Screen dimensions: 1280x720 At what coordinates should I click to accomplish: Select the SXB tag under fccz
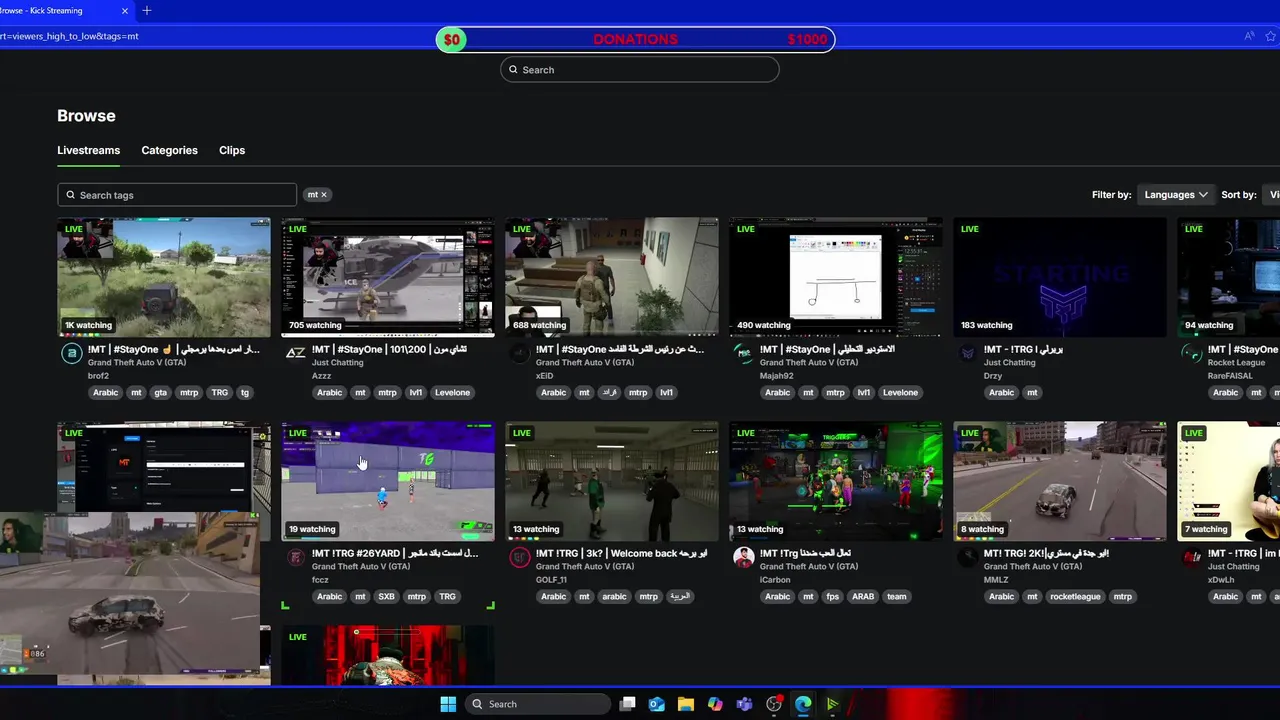[x=386, y=597]
